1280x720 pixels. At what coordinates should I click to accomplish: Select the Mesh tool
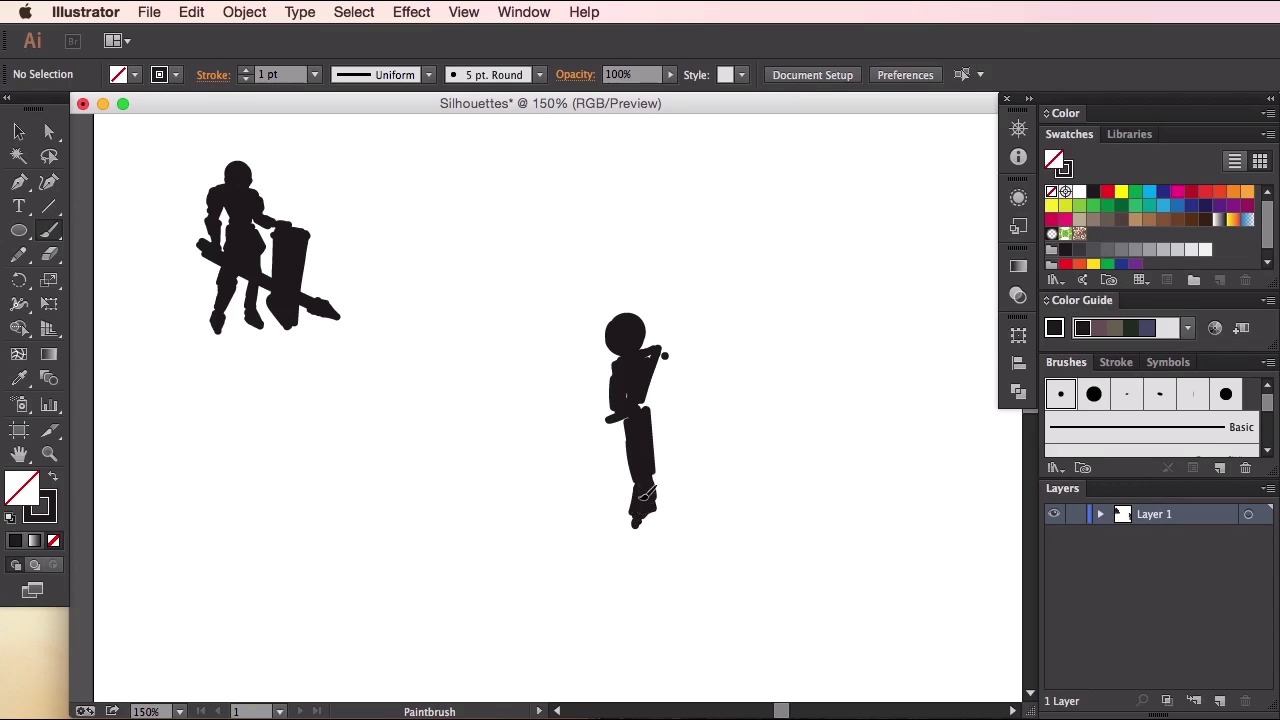click(x=19, y=354)
